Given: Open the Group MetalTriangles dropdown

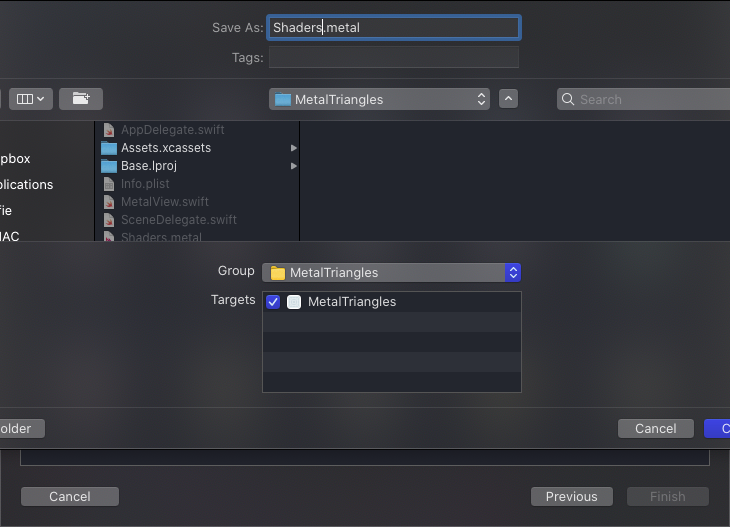Looking at the screenshot, I should (x=391, y=272).
